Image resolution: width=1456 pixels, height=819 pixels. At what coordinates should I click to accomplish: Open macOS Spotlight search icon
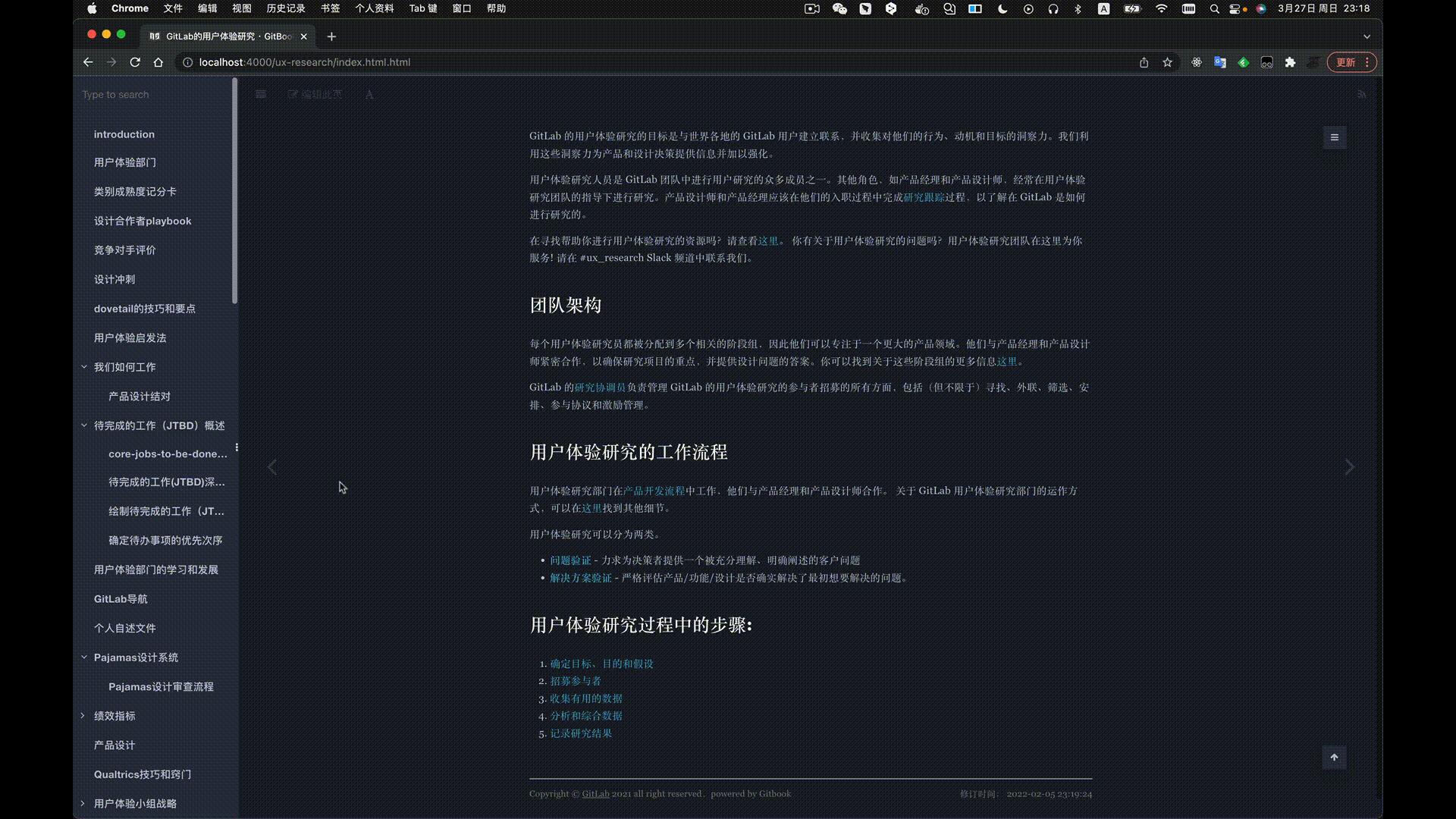coord(1214,9)
